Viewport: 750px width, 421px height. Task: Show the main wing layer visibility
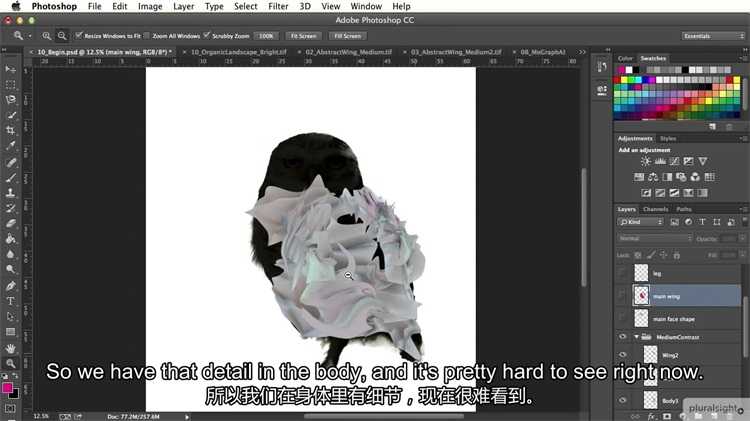click(x=622, y=296)
